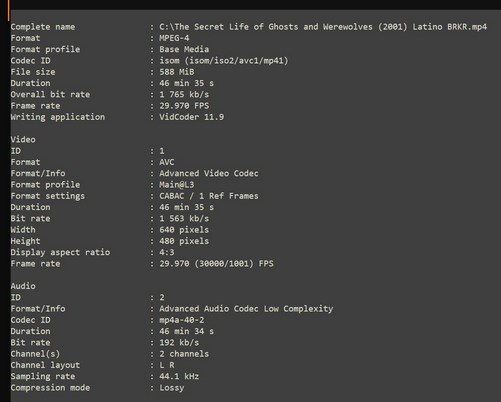This screenshot has width=501, height=402.
Task: Select the Sampling rate 44.1 kHz value
Action: (x=179, y=376)
